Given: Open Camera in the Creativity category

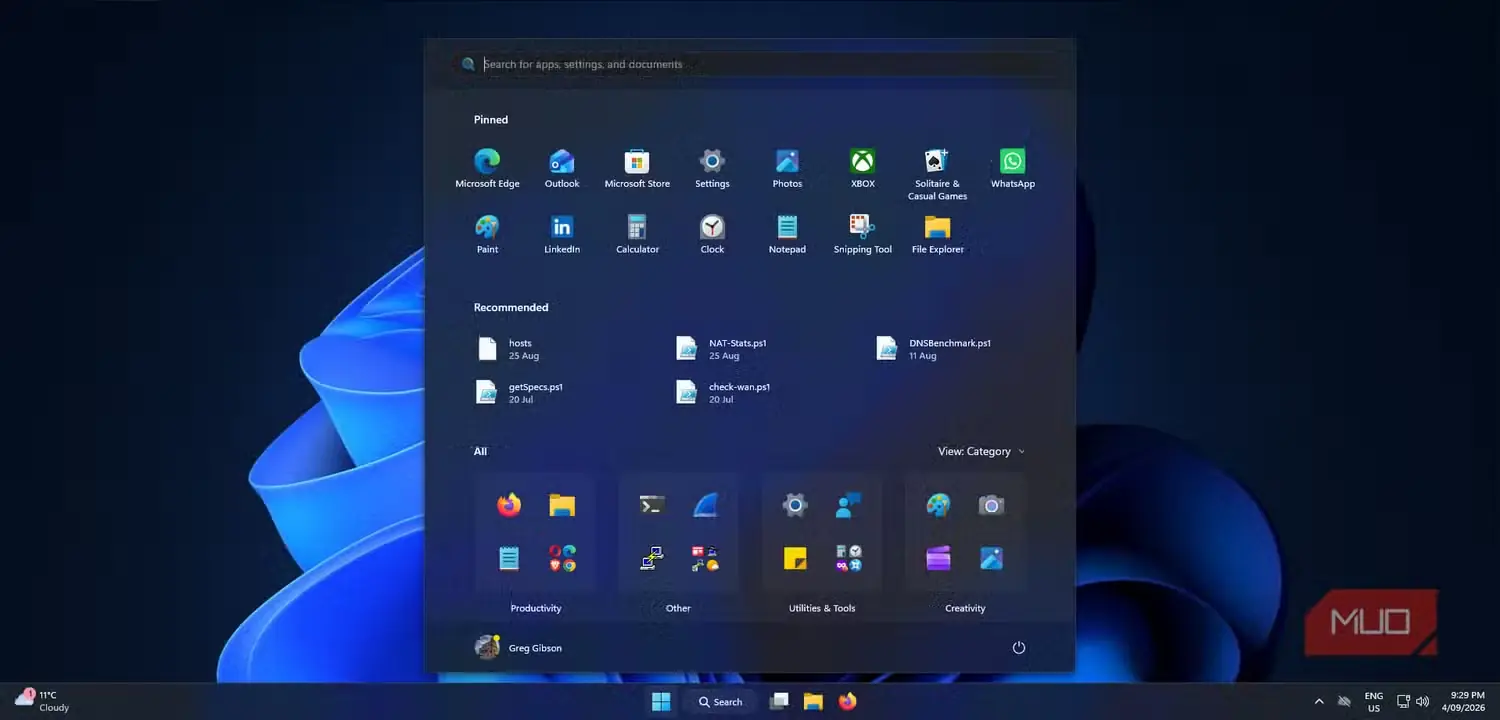Looking at the screenshot, I should point(991,505).
